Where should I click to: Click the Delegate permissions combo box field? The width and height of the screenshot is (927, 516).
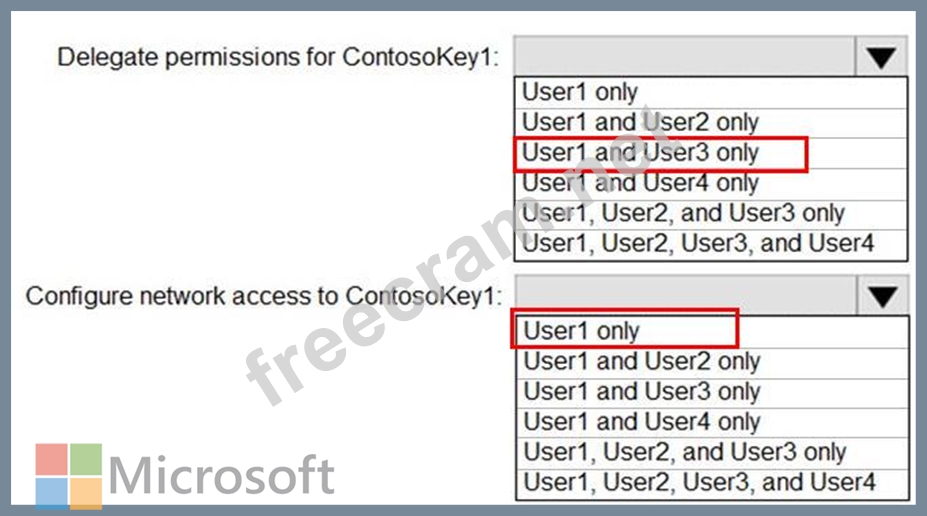684,57
